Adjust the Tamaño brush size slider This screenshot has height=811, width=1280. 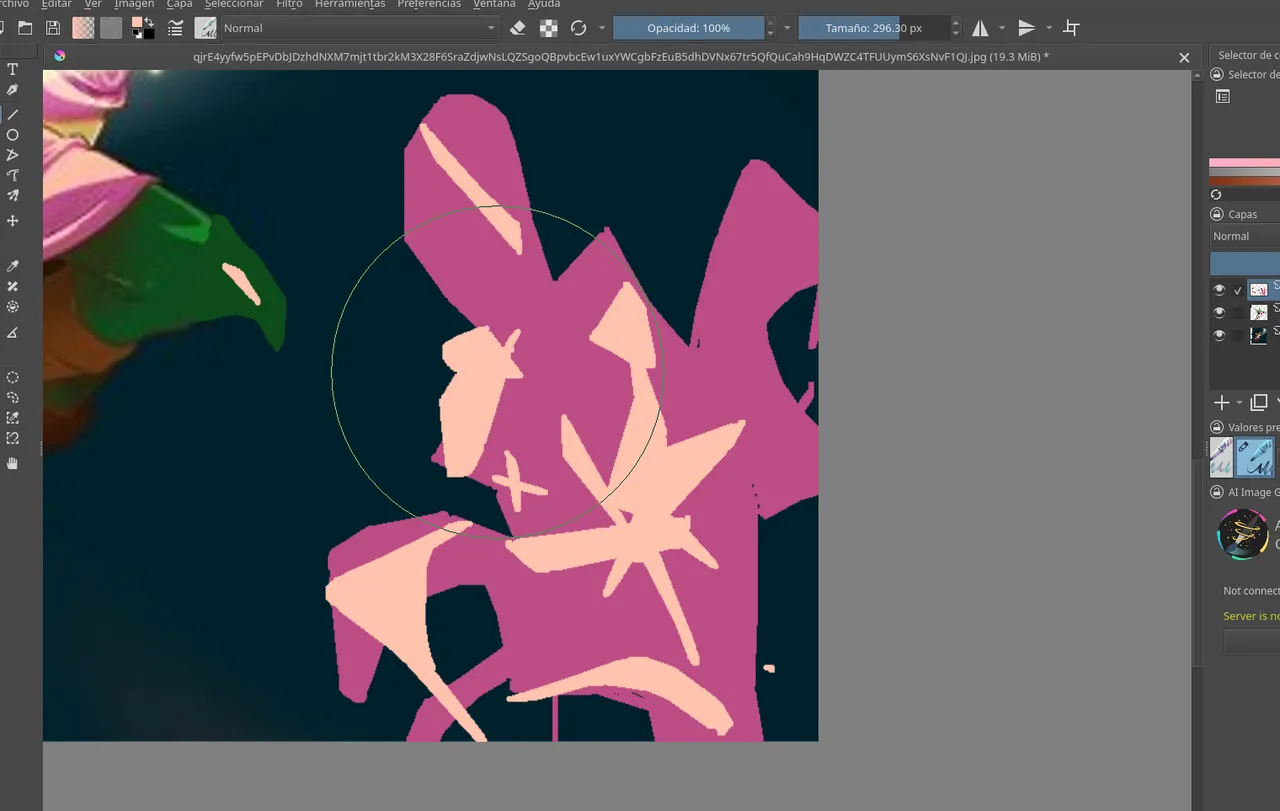pos(874,28)
